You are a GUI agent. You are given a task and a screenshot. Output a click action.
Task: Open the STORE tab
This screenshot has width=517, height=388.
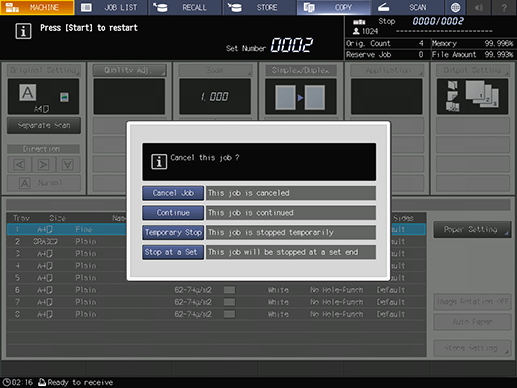click(259, 7)
